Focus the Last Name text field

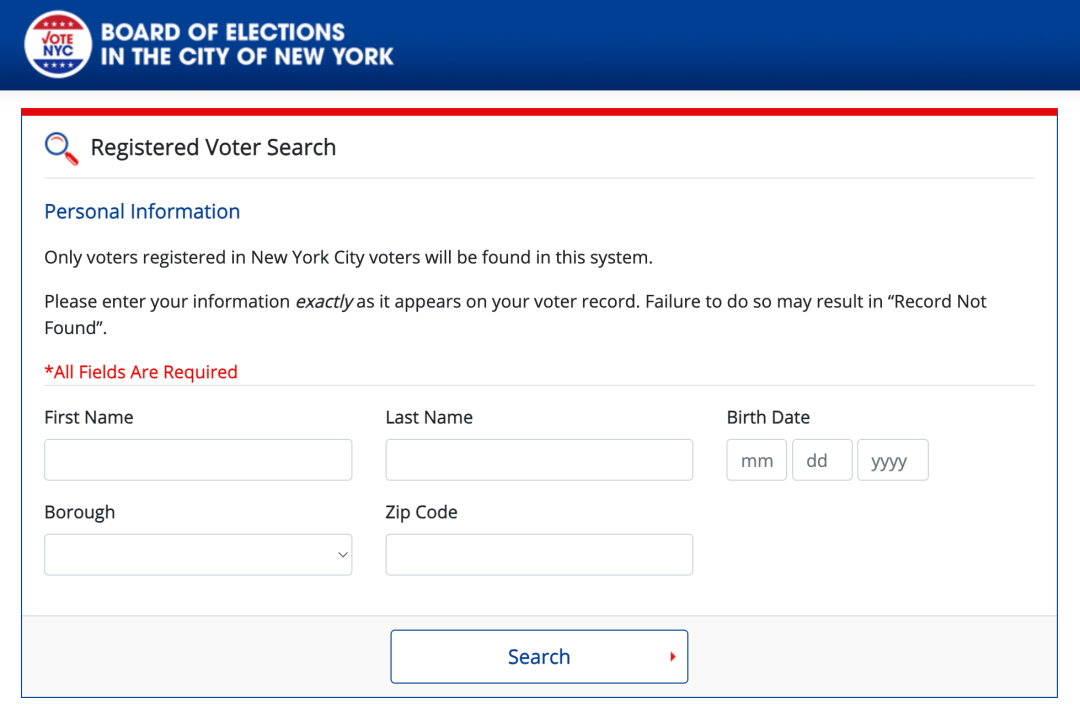[539, 460]
